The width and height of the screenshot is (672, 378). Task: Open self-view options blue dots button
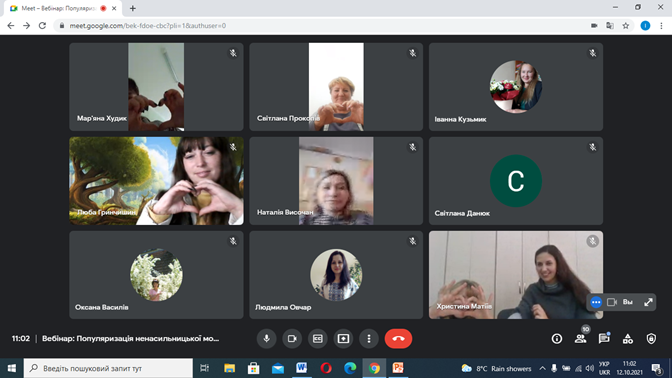(x=596, y=302)
